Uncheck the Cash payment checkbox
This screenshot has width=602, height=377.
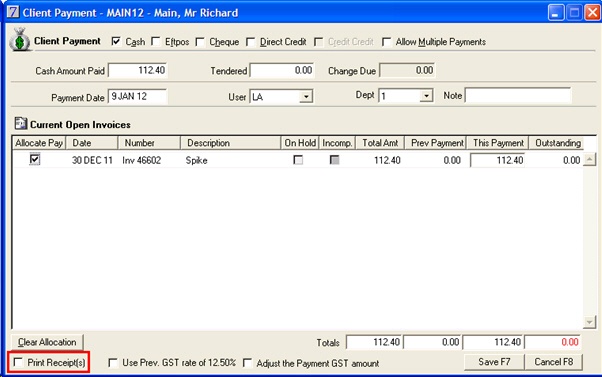(x=116, y=41)
